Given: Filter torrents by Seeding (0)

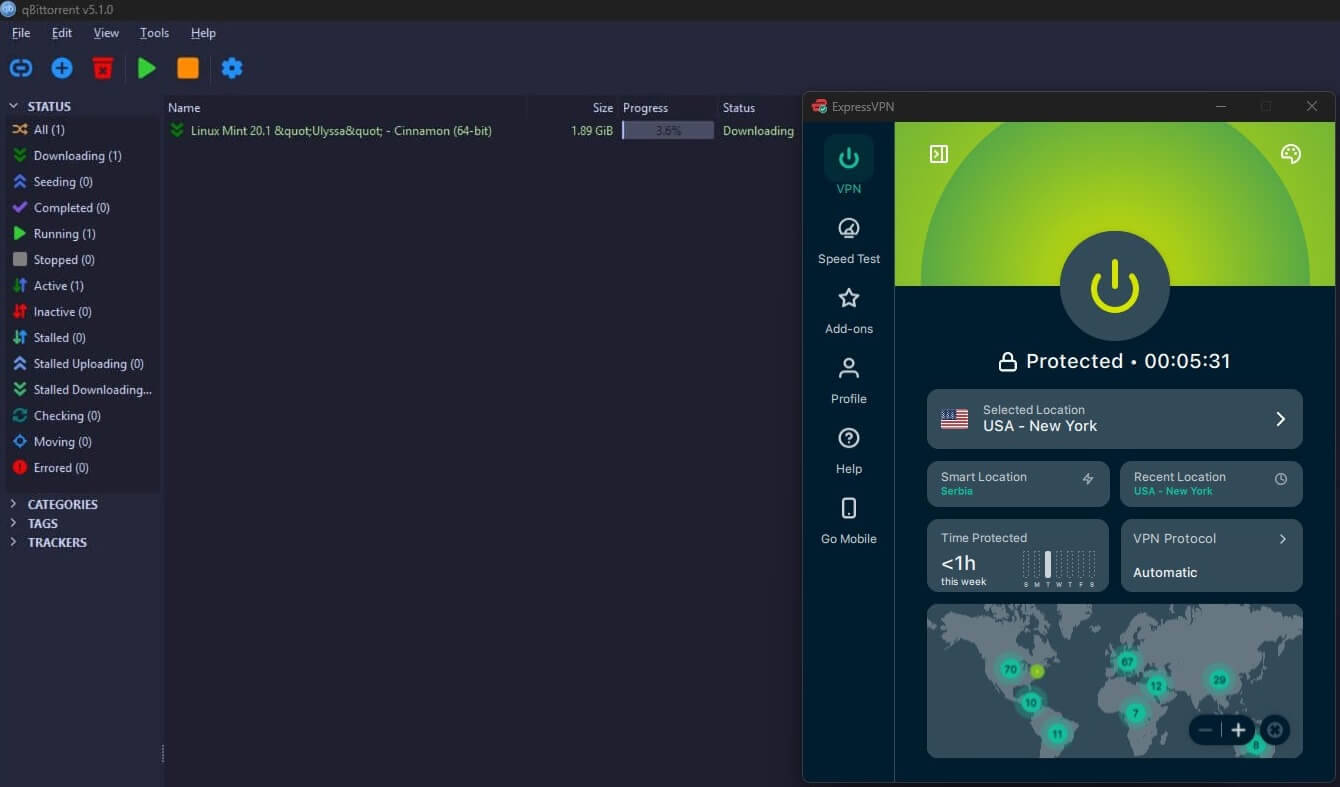Looking at the screenshot, I should click(80, 182).
